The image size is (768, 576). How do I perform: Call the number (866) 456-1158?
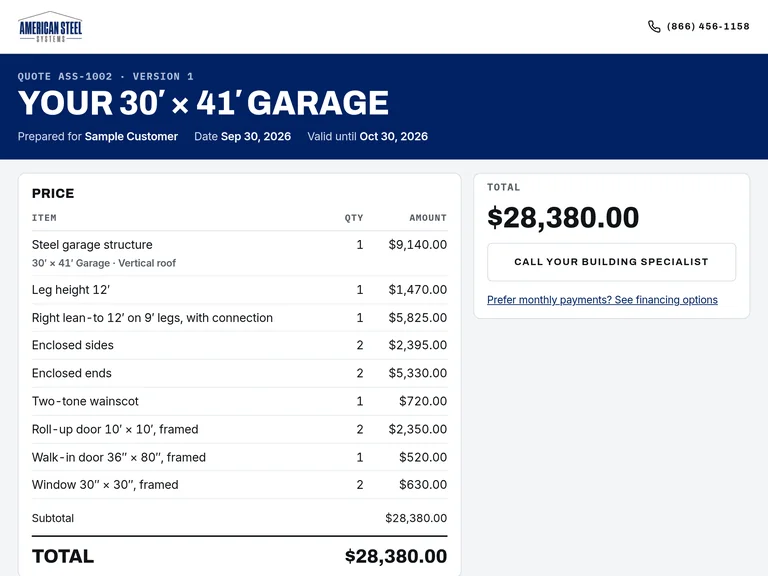[708, 26]
